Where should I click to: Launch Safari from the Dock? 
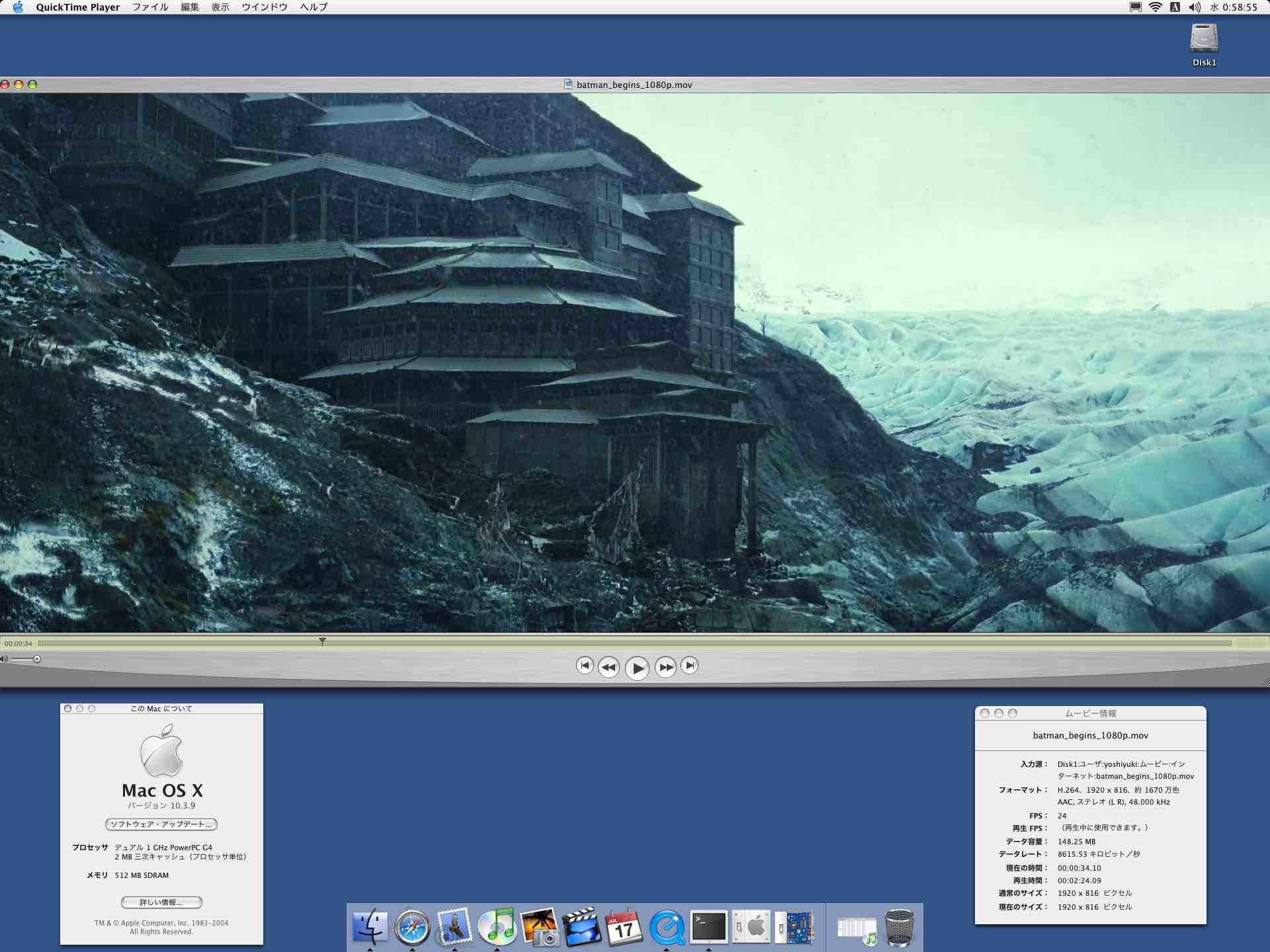[412, 927]
